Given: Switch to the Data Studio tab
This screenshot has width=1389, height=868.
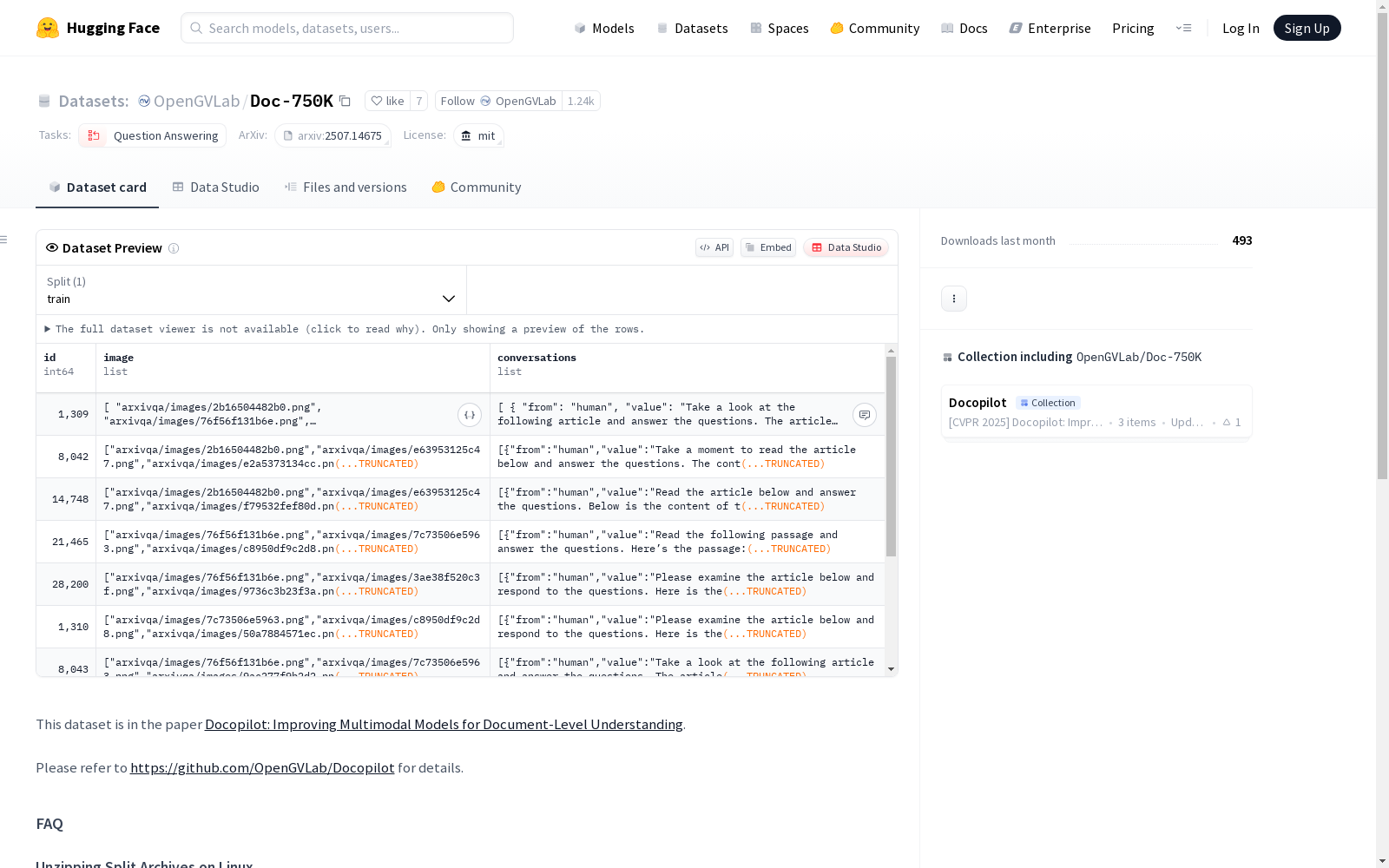Looking at the screenshot, I should (x=215, y=187).
